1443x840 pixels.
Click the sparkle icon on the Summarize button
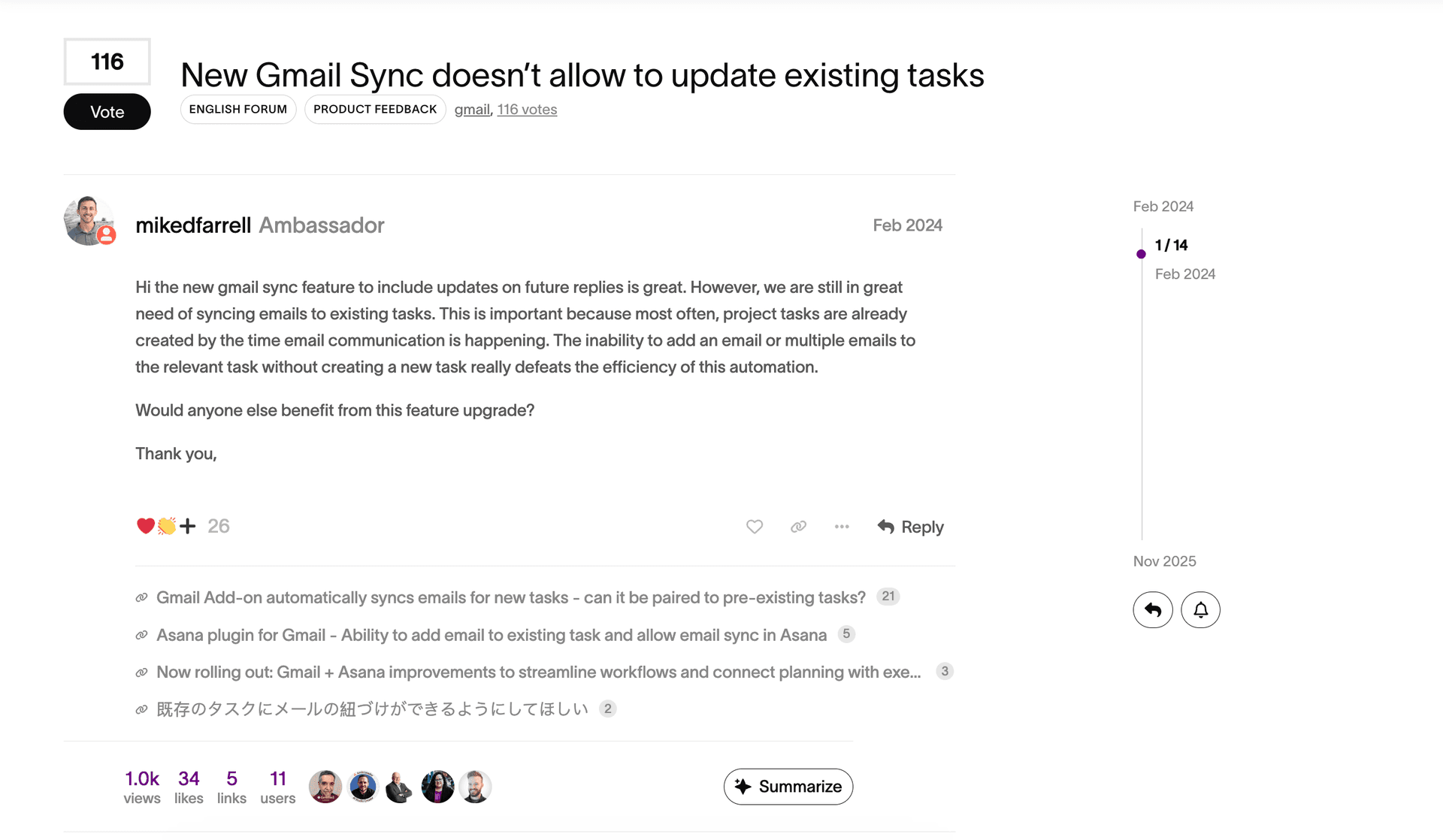743,786
